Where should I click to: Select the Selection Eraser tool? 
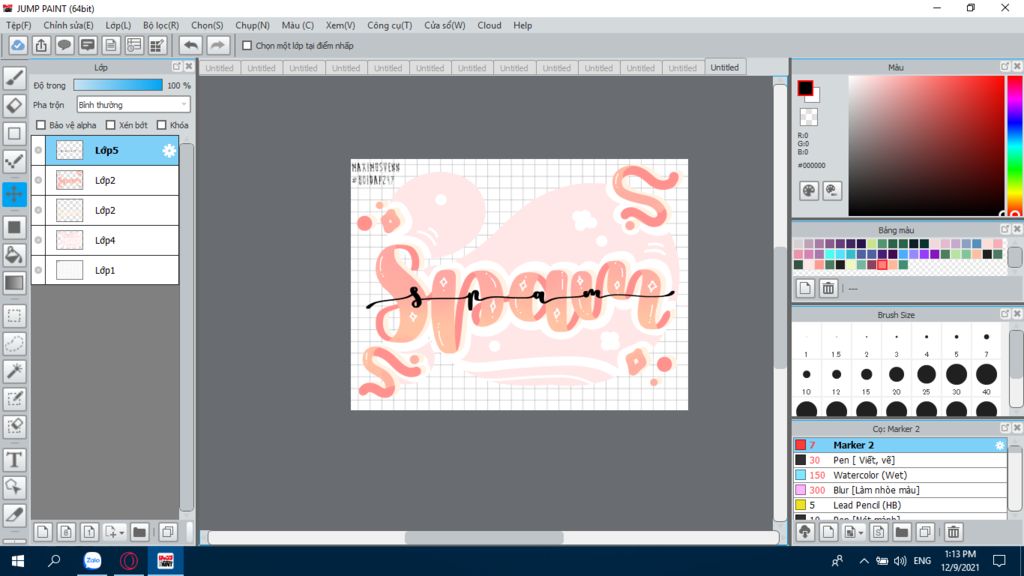[14, 426]
